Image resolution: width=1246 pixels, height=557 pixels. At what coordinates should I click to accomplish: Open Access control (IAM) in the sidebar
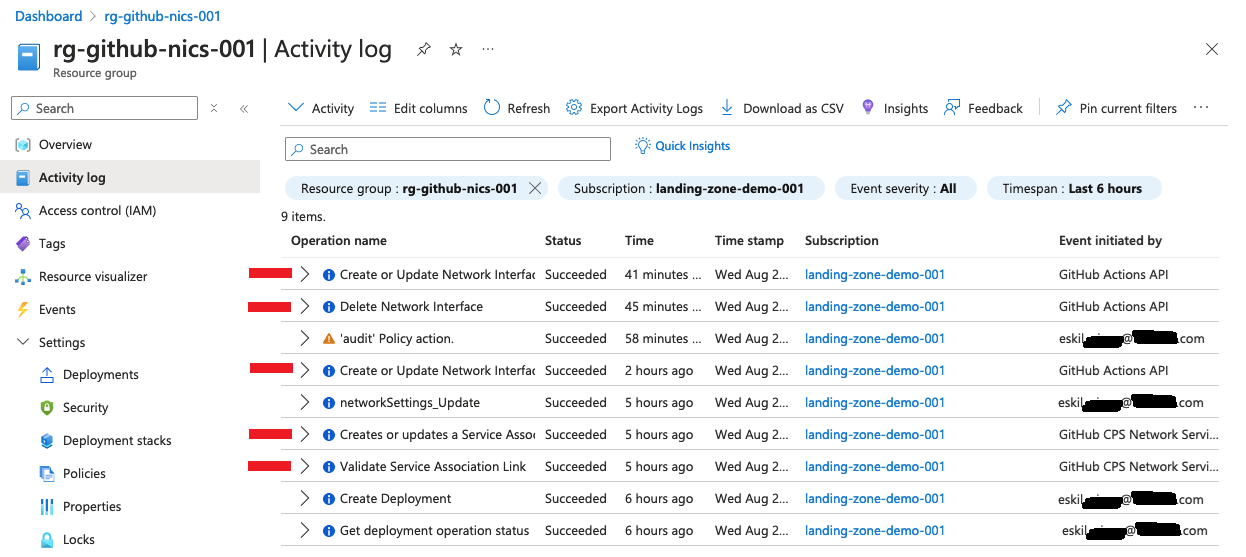click(97, 211)
